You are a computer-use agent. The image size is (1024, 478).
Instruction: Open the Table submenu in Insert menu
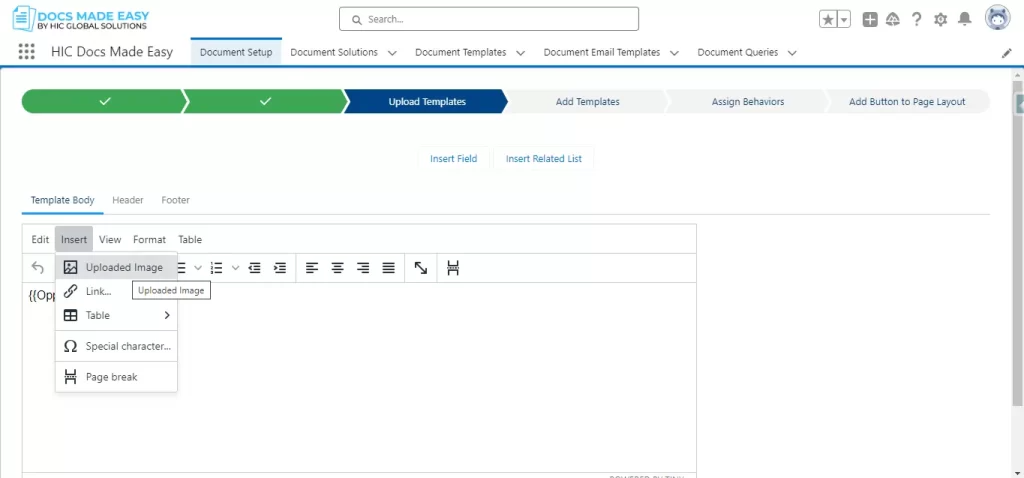[116, 315]
